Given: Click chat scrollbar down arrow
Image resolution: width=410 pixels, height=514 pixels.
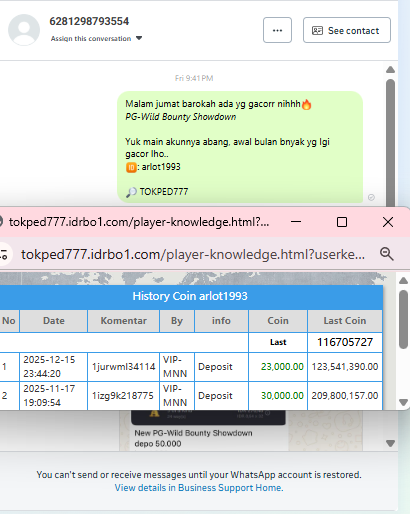Looking at the screenshot, I should pyautogui.click(x=390, y=443).
